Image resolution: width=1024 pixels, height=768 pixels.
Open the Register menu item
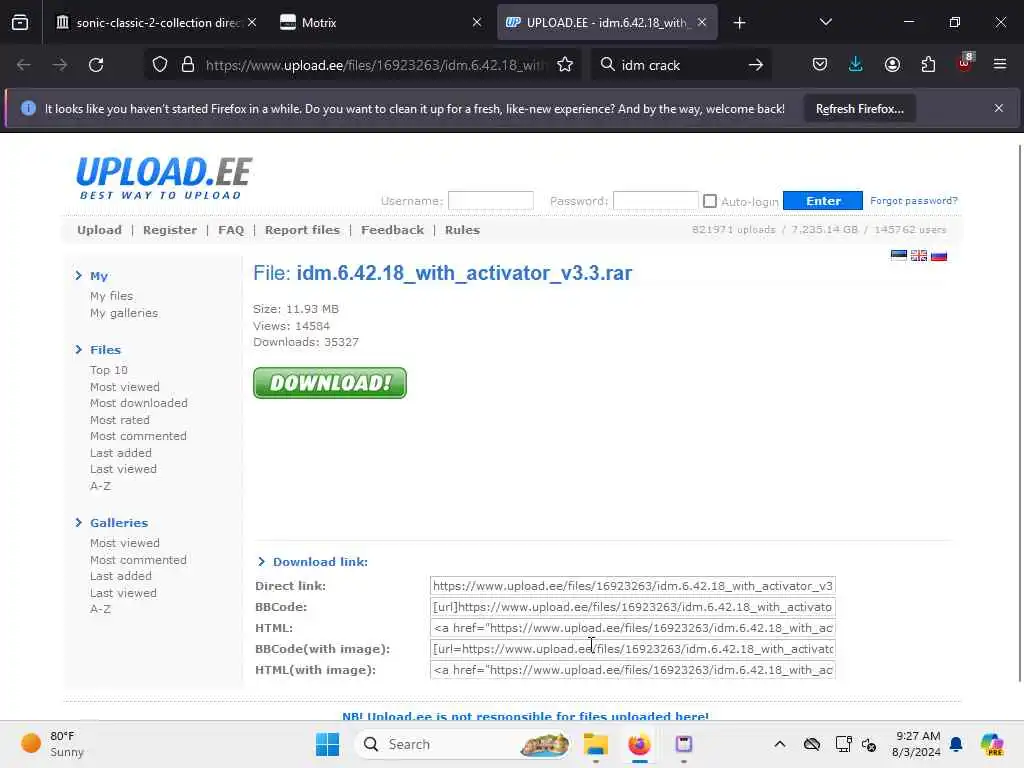170,230
